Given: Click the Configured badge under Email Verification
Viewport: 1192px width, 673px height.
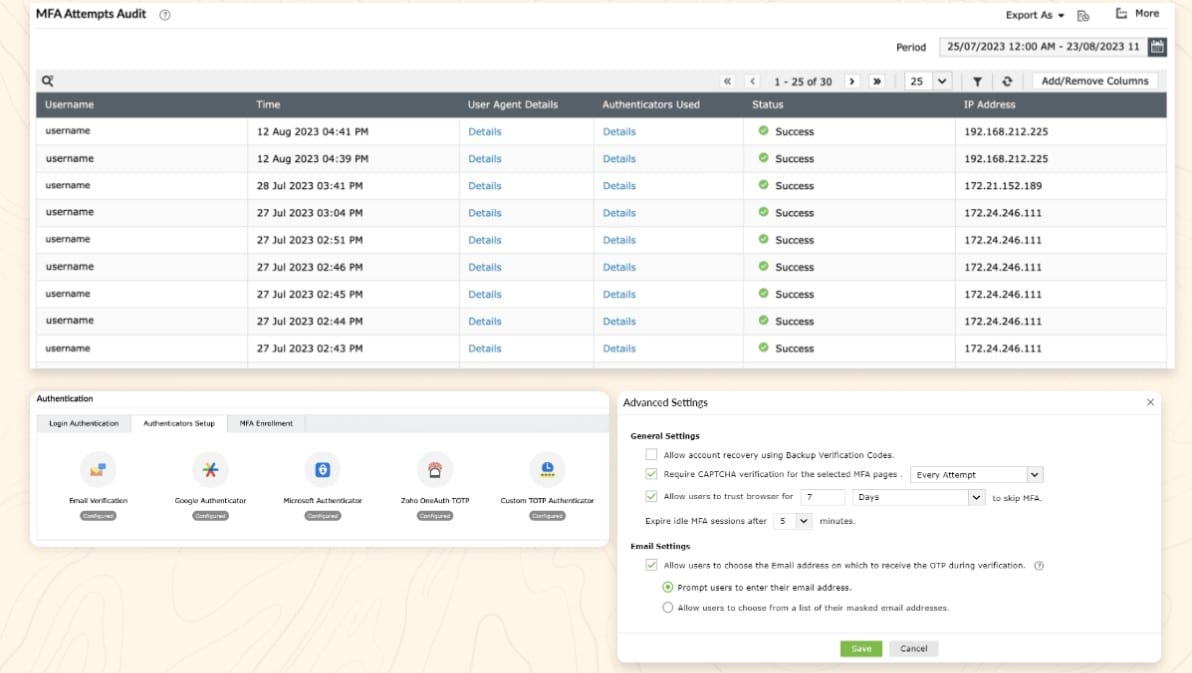Looking at the screenshot, I should pyautogui.click(x=98, y=516).
